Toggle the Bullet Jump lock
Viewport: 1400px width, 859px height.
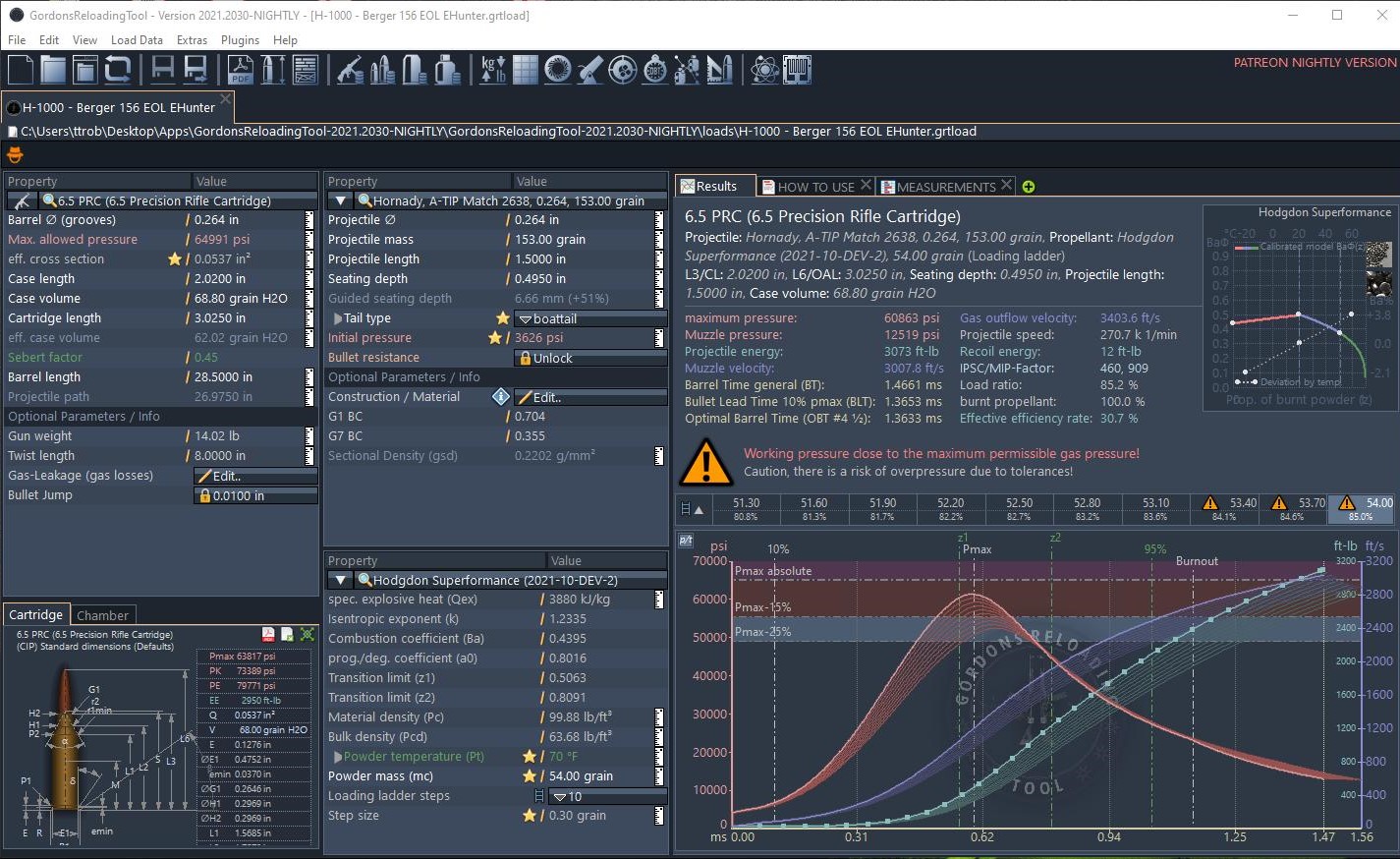[255, 495]
